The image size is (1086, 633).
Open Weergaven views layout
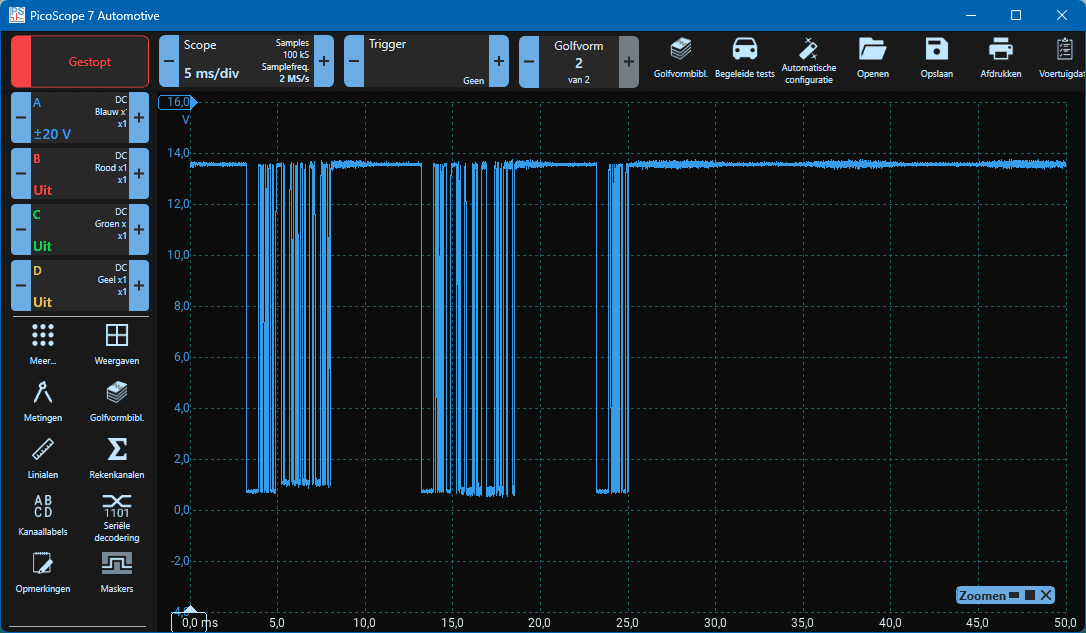[x=116, y=343]
